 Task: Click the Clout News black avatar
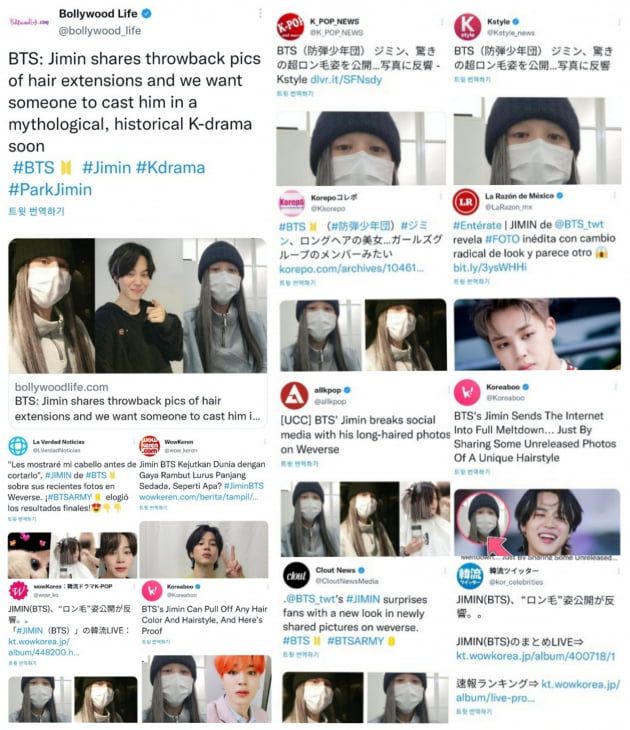296,575
